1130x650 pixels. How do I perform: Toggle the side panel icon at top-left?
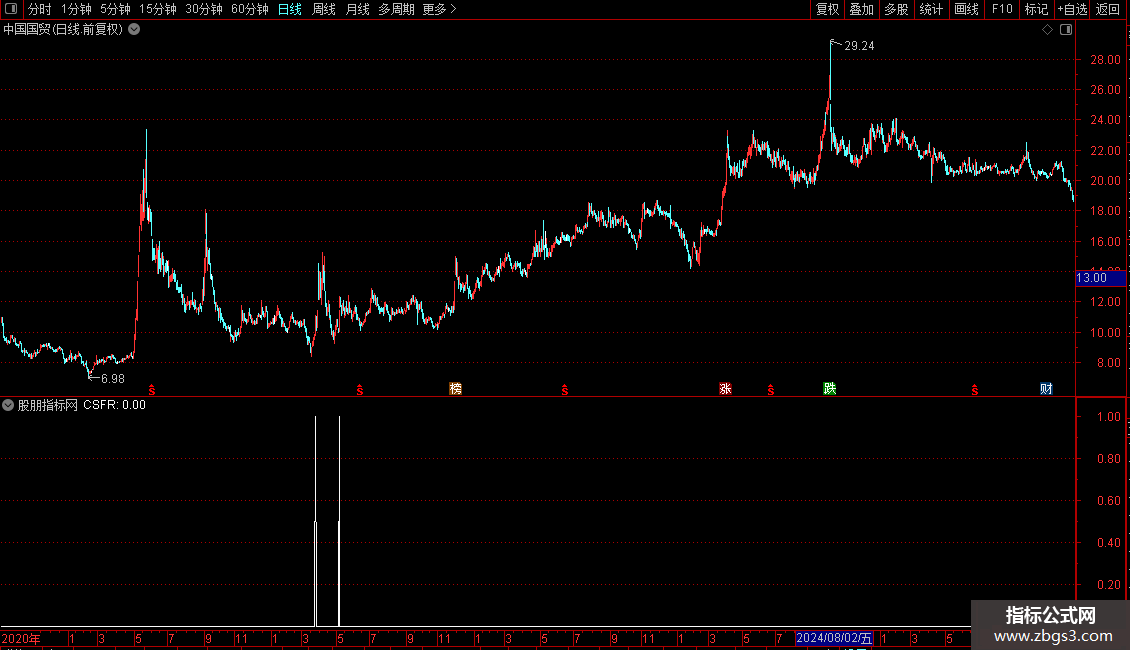click(11, 9)
